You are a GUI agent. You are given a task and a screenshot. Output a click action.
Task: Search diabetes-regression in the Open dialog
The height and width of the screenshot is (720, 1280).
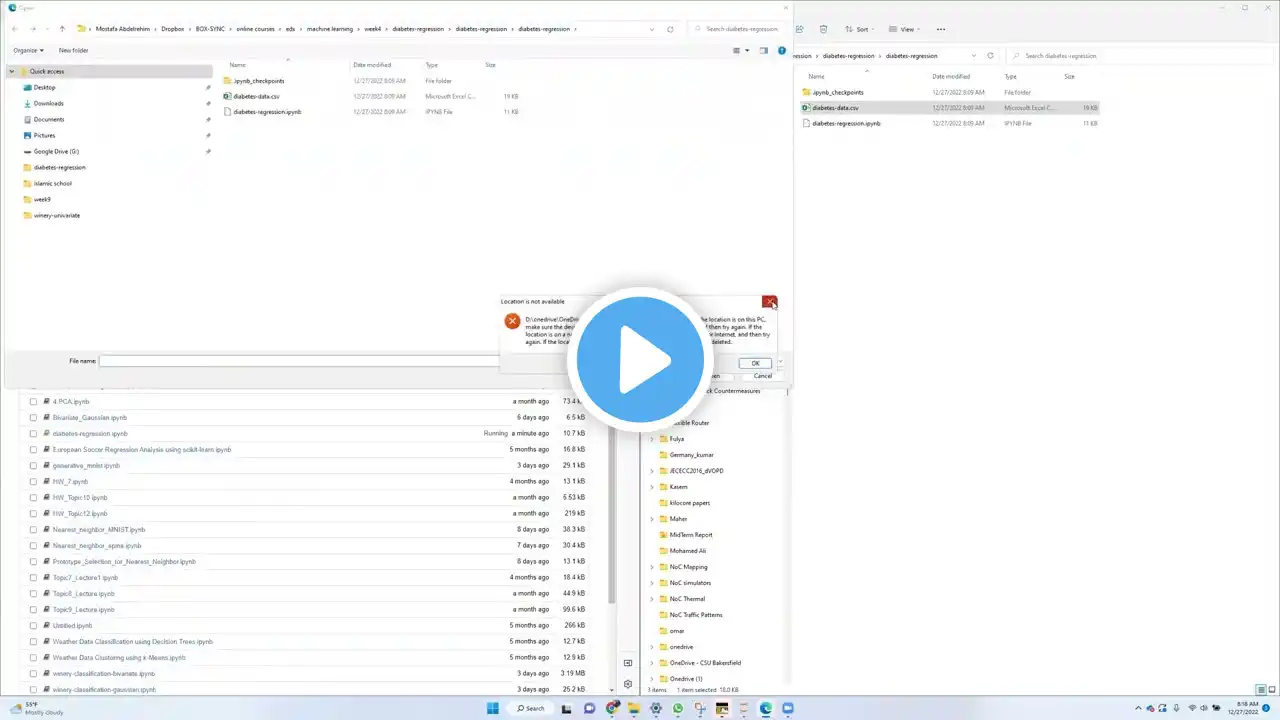click(741, 29)
